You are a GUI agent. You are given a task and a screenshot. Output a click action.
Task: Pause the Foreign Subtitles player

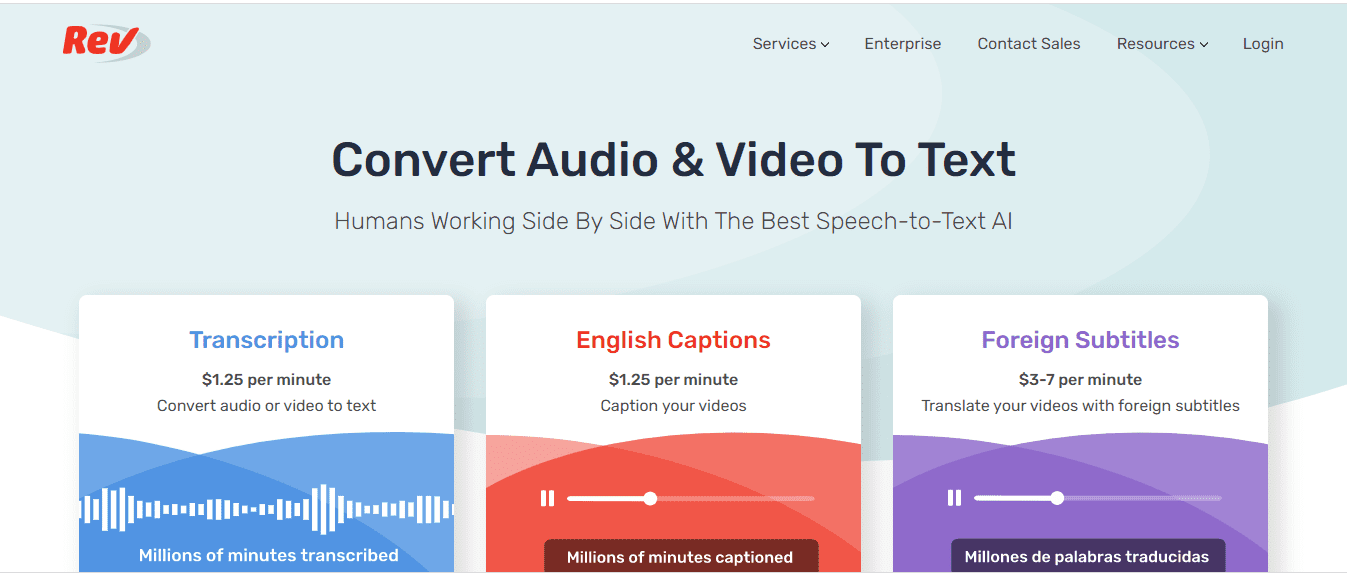click(954, 498)
